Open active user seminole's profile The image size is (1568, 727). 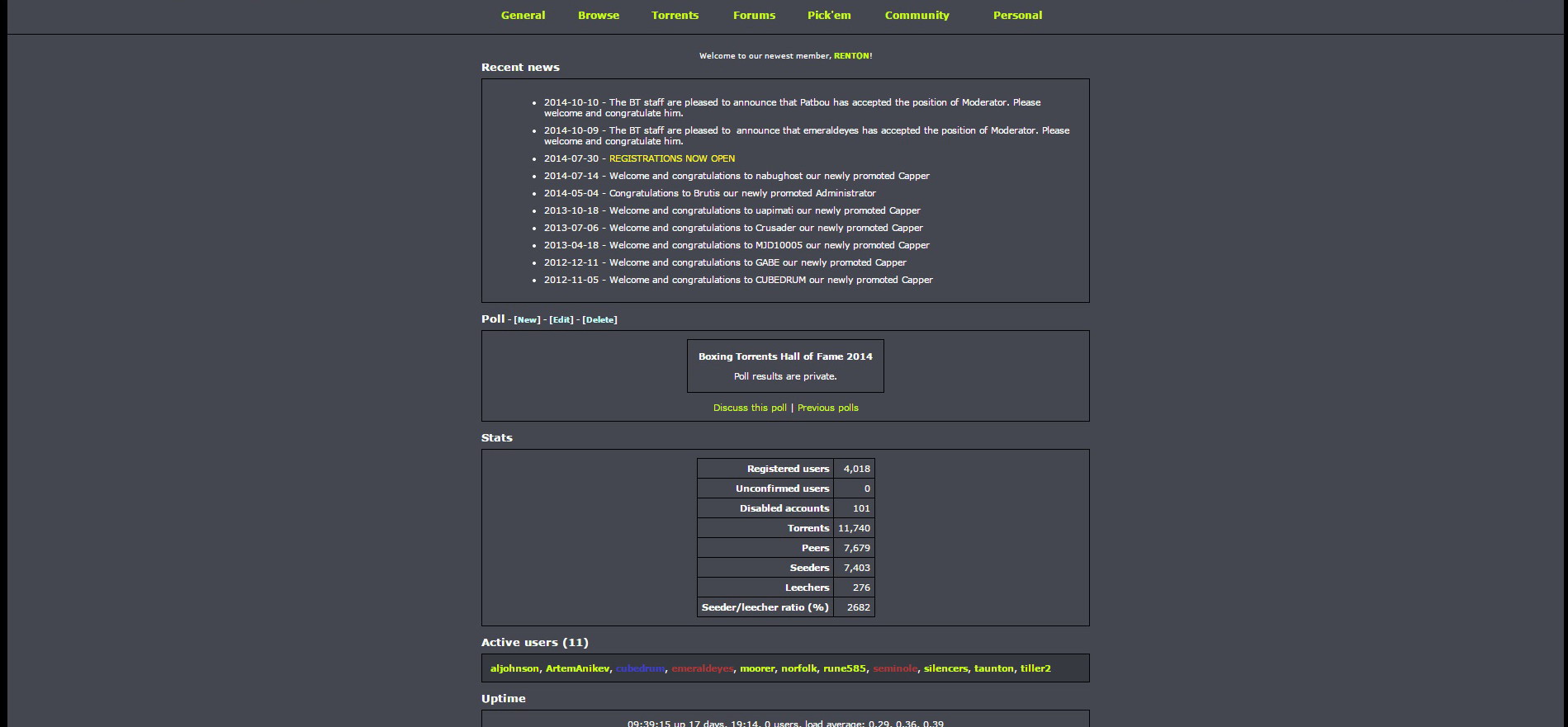point(895,668)
